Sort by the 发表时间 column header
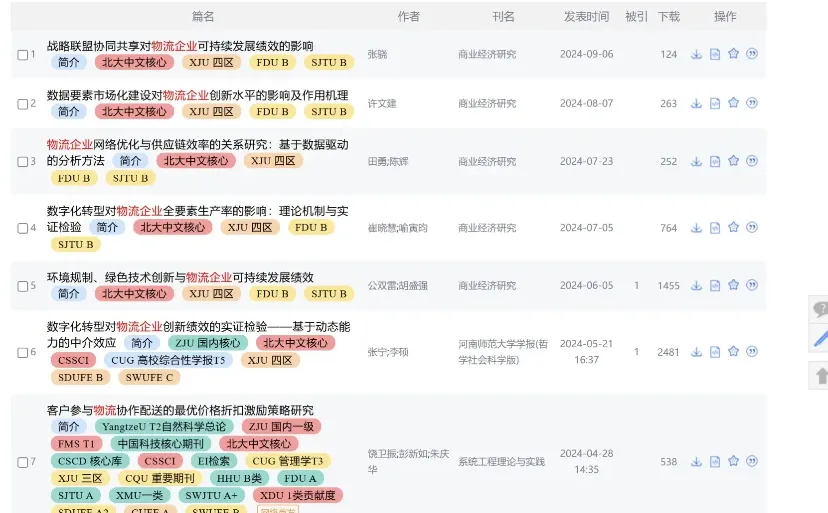 586,17
